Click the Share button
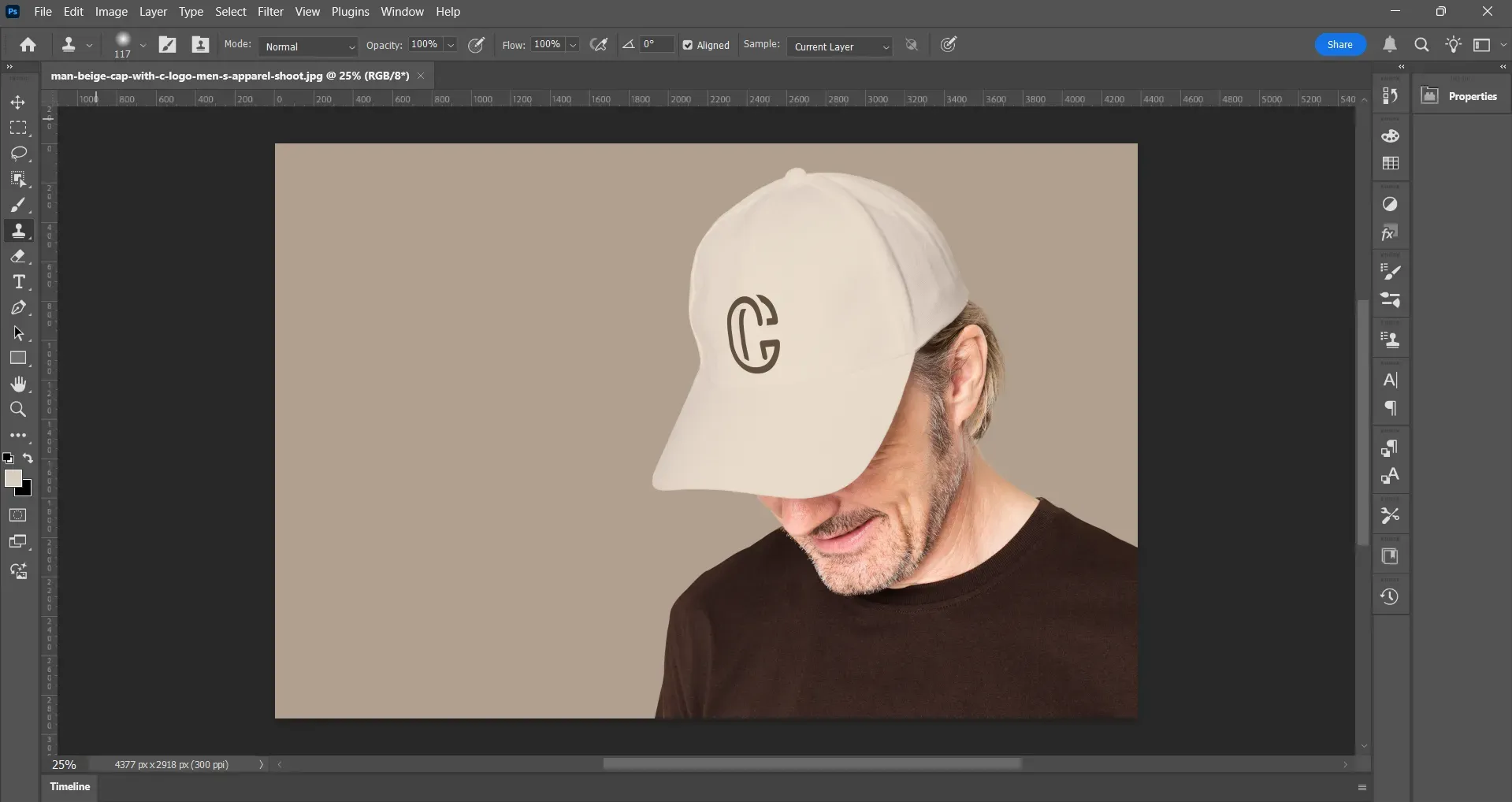1512x802 pixels. (1339, 45)
